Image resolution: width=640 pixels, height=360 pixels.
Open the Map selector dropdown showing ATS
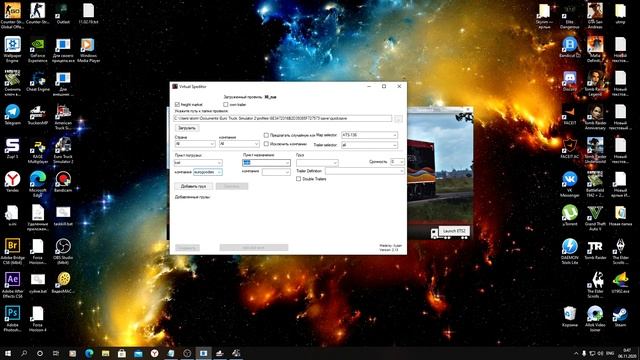[369, 135]
